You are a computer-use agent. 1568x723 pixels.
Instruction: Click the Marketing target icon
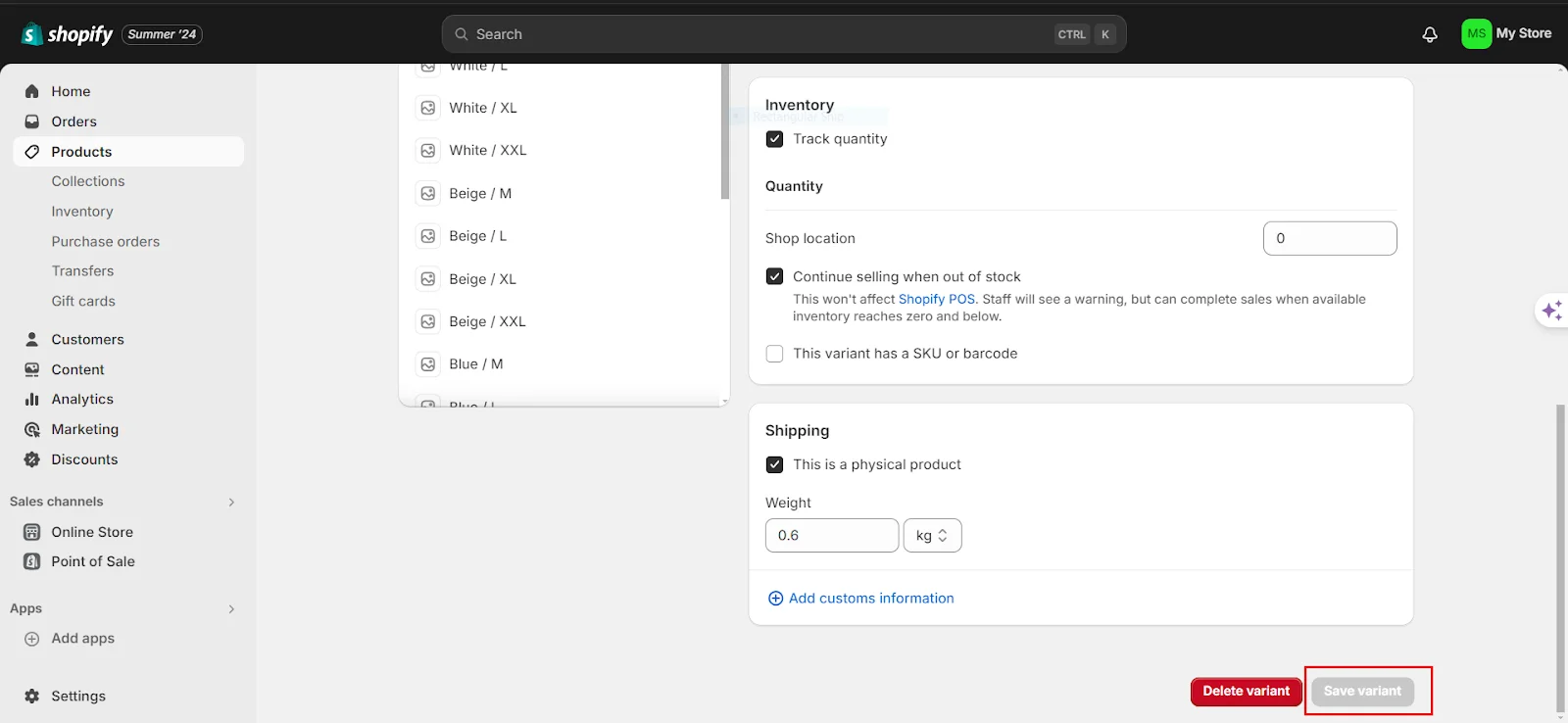[32, 429]
